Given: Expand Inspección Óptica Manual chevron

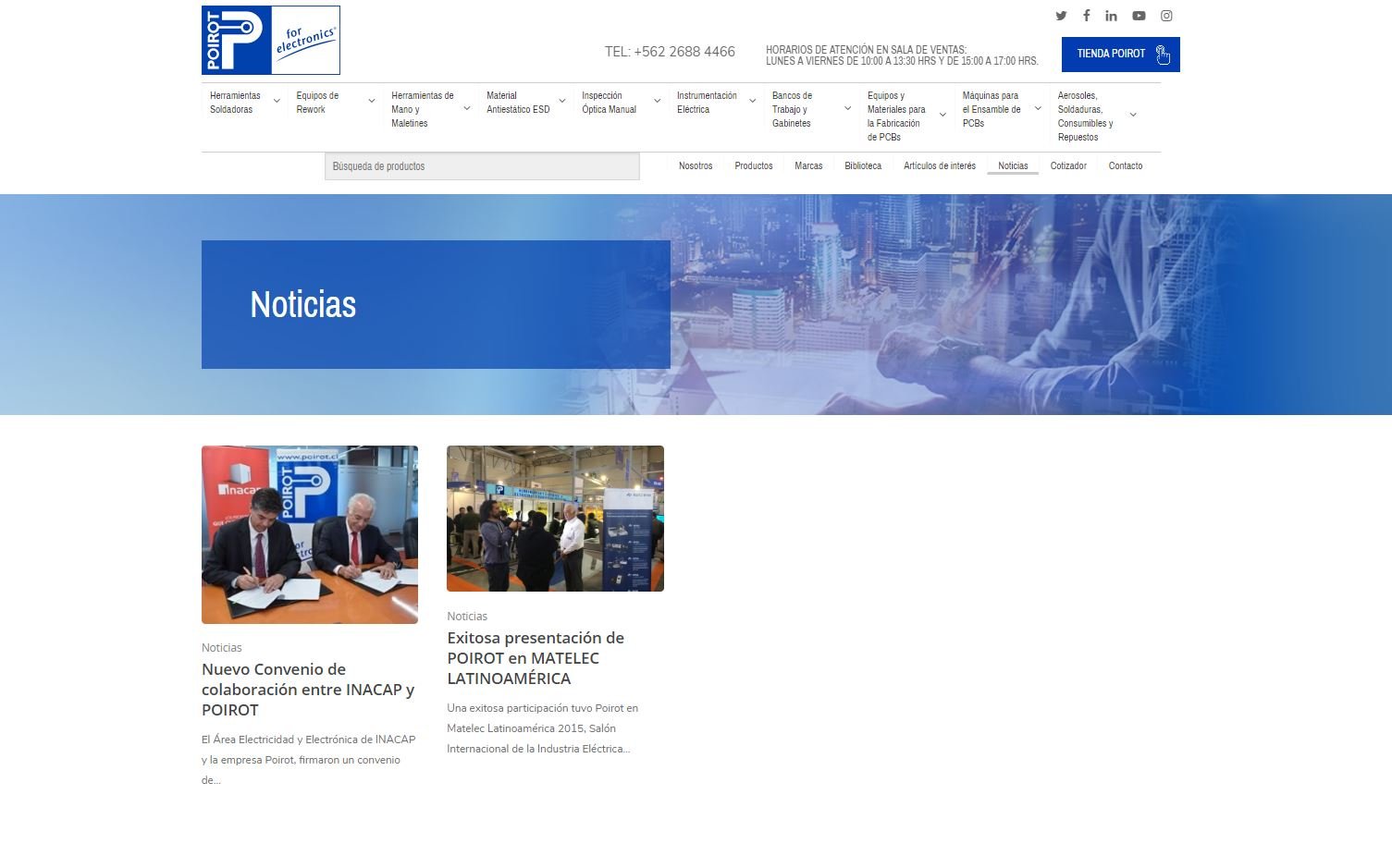Looking at the screenshot, I should pyautogui.click(x=657, y=102).
